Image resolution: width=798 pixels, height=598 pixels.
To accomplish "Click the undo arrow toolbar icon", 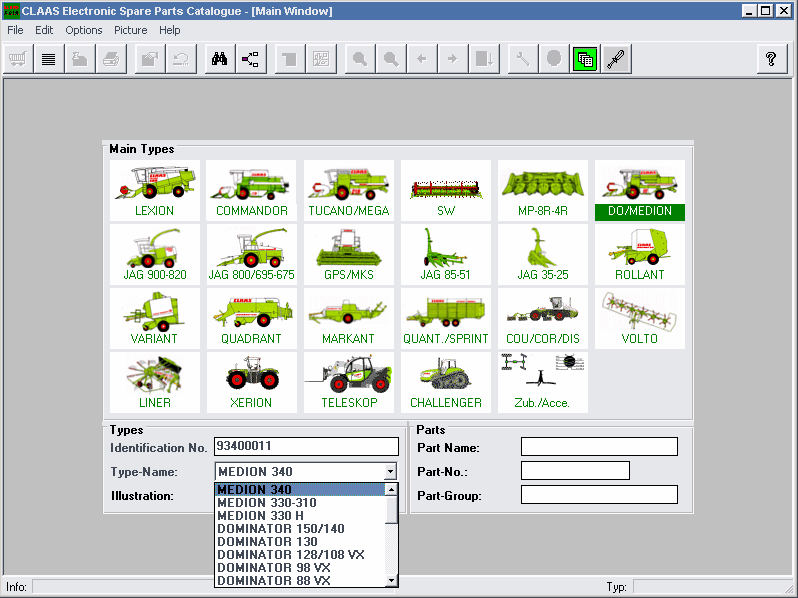I will (181, 59).
